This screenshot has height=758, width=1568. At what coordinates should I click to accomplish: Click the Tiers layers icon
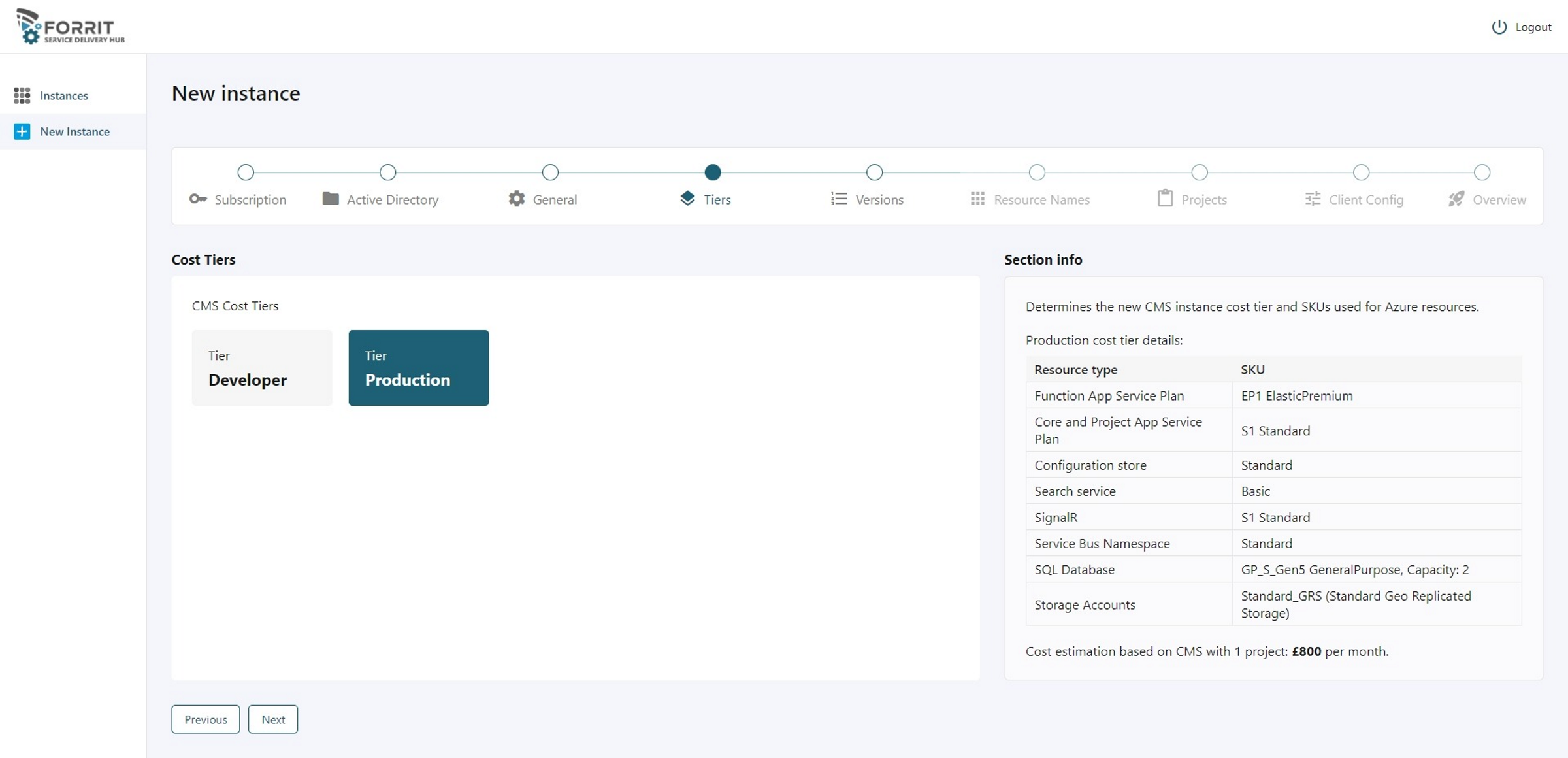tap(687, 199)
